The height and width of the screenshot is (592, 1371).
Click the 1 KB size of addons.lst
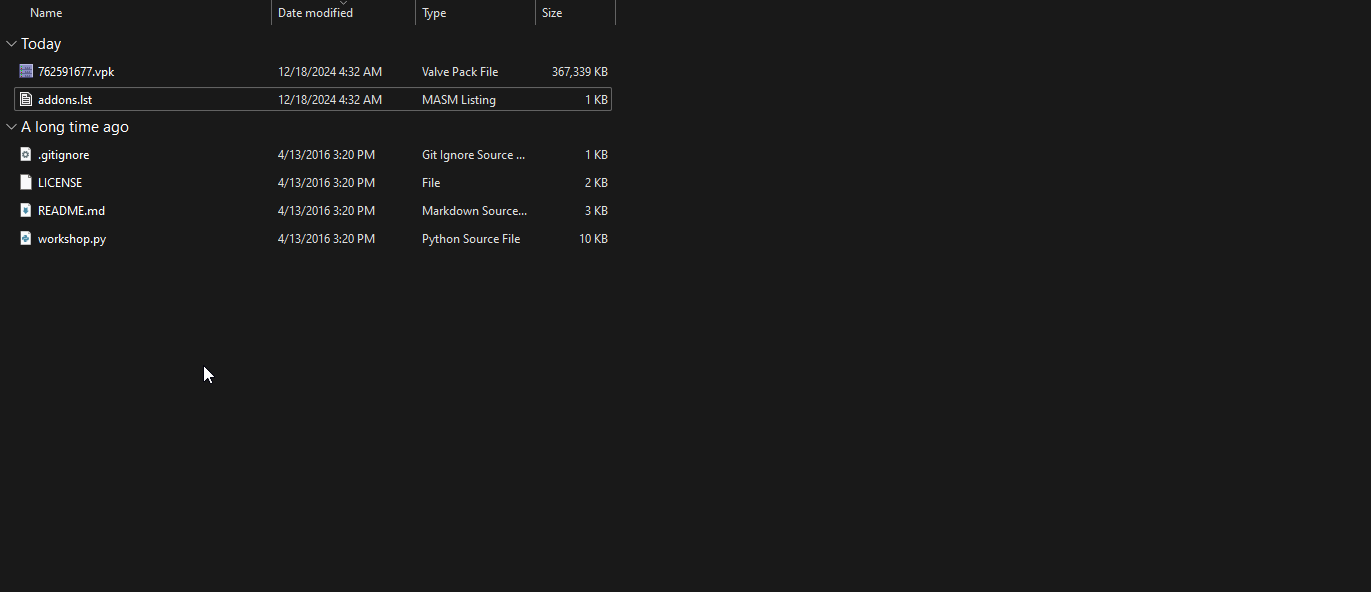tap(596, 100)
